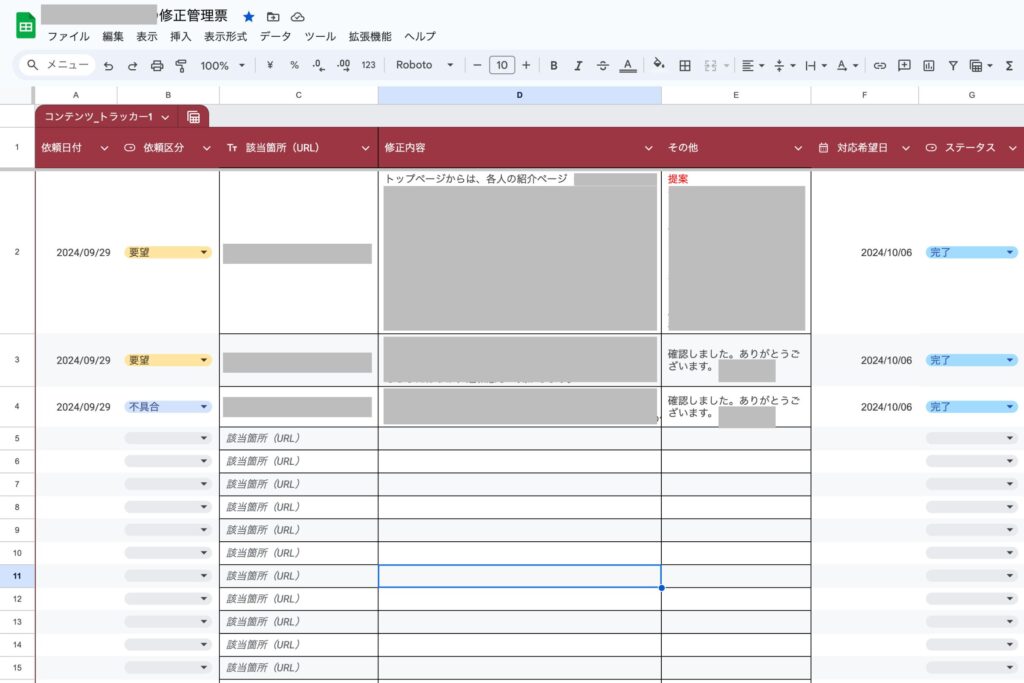Click the insert link icon

pyautogui.click(x=880, y=65)
